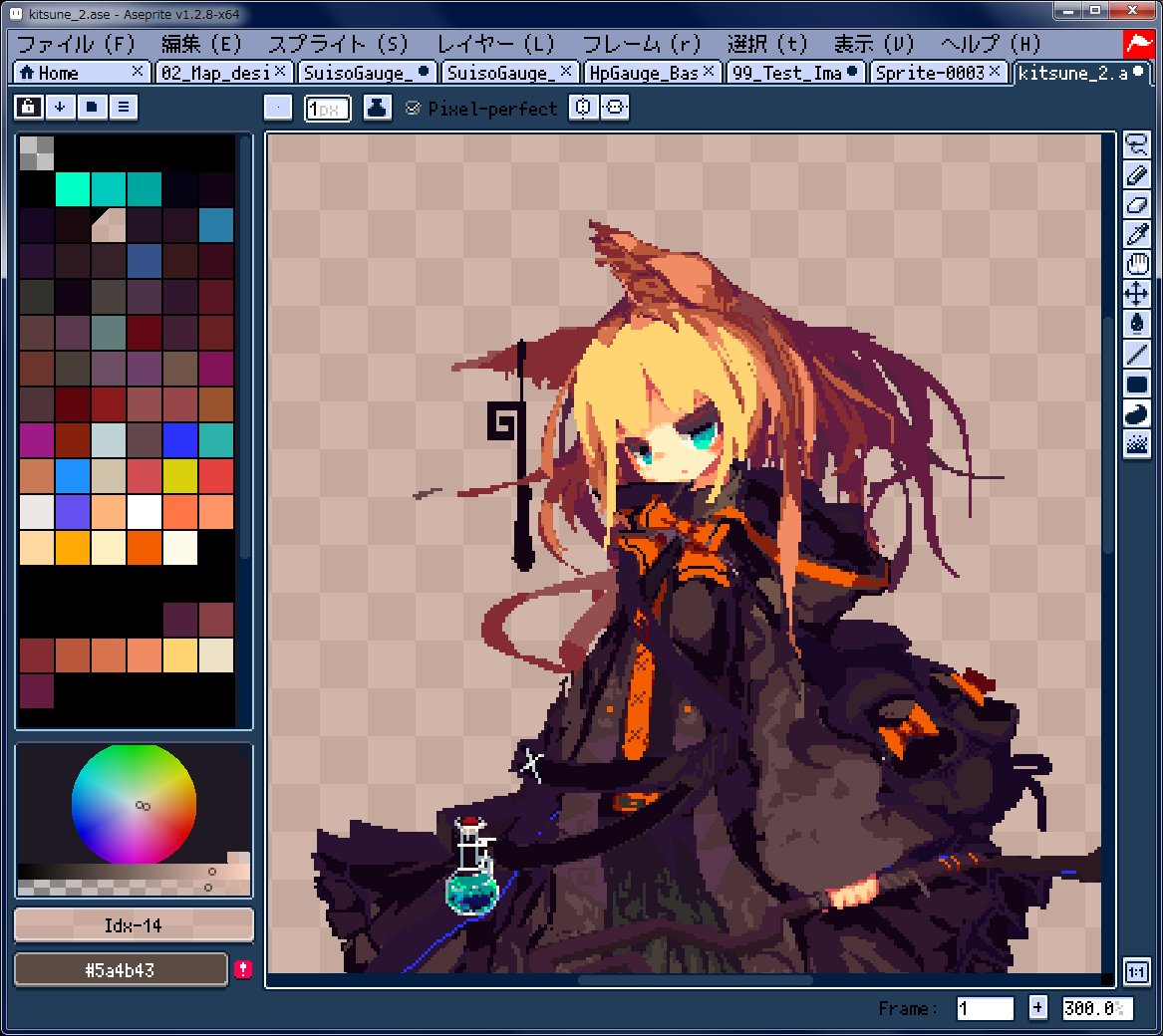This screenshot has width=1163, height=1036.
Task: Toggle the palette edit mode lock
Action: (x=28, y=107)
